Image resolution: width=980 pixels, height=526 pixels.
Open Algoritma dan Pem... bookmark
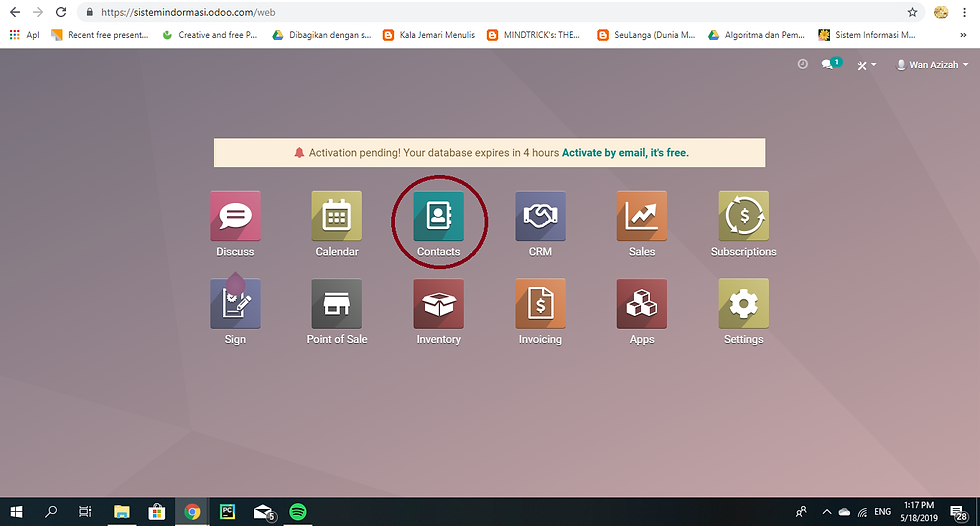[757, 35]
